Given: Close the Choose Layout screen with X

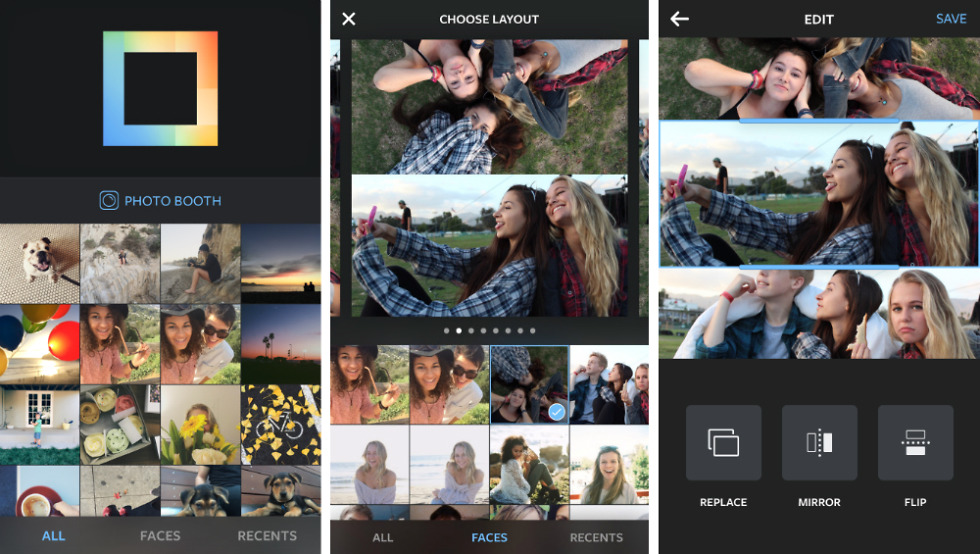Looking at the screenshot, I should coord(348,19).
